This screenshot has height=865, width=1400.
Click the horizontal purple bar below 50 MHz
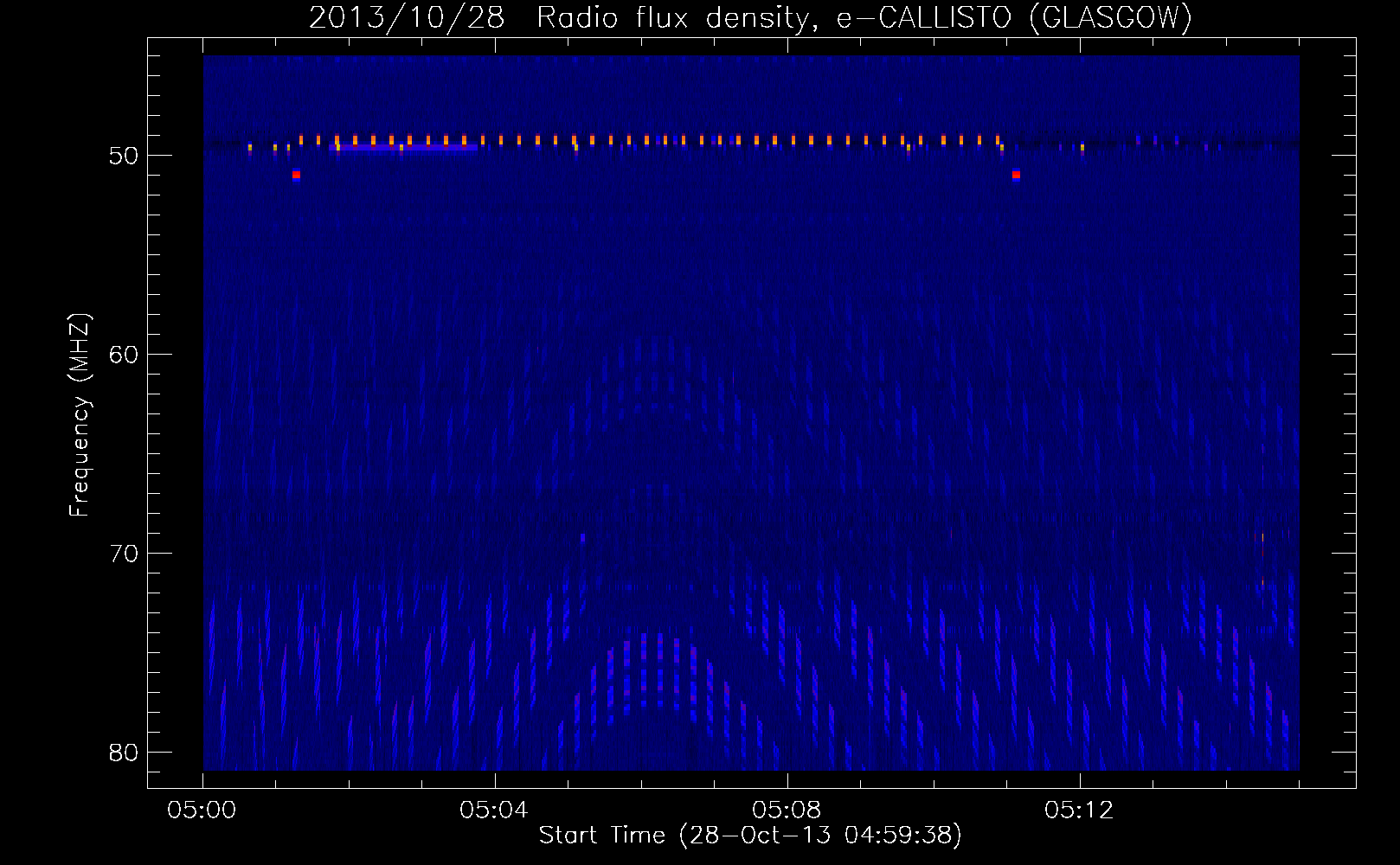[403, 148]
